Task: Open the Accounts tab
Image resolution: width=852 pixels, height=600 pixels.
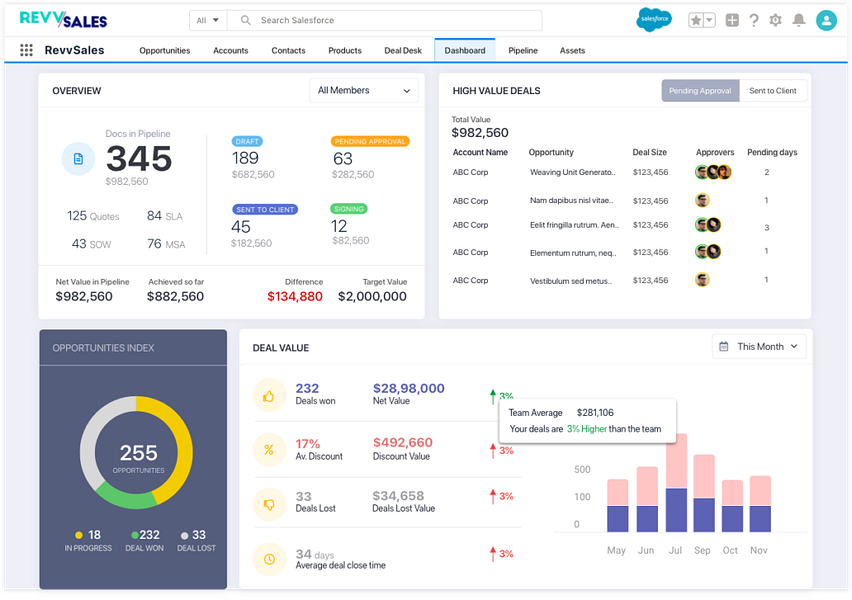Action: [x=230, y=51]
